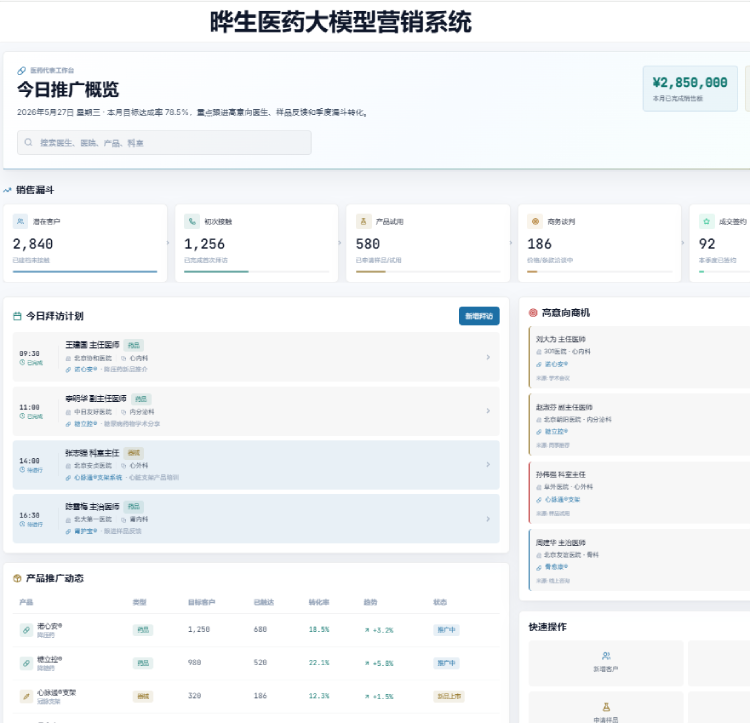Open the 骨愈康 link in 周建华 card
This screenshot has height=723, width=750.
click(x=556, y=567)
